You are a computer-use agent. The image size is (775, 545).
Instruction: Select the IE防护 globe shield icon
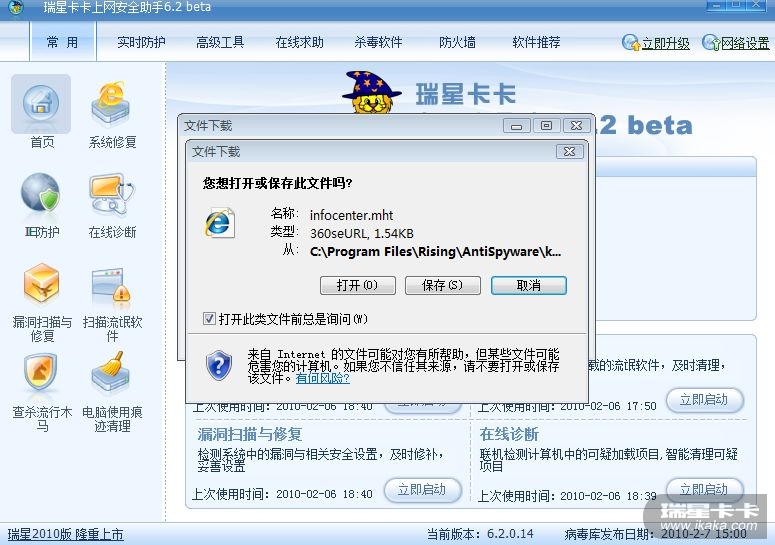41,193
